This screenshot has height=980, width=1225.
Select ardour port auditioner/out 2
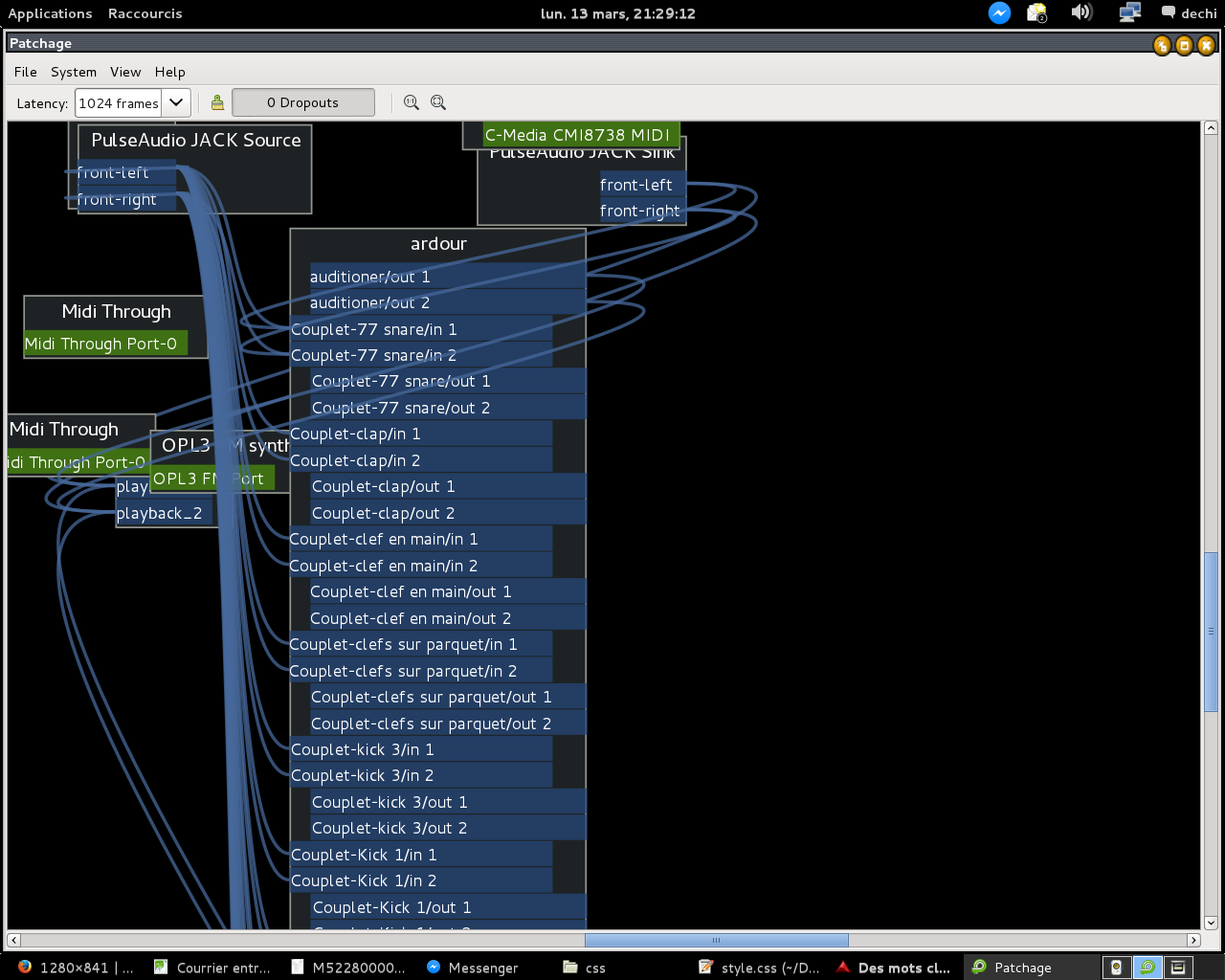(447, 302)
